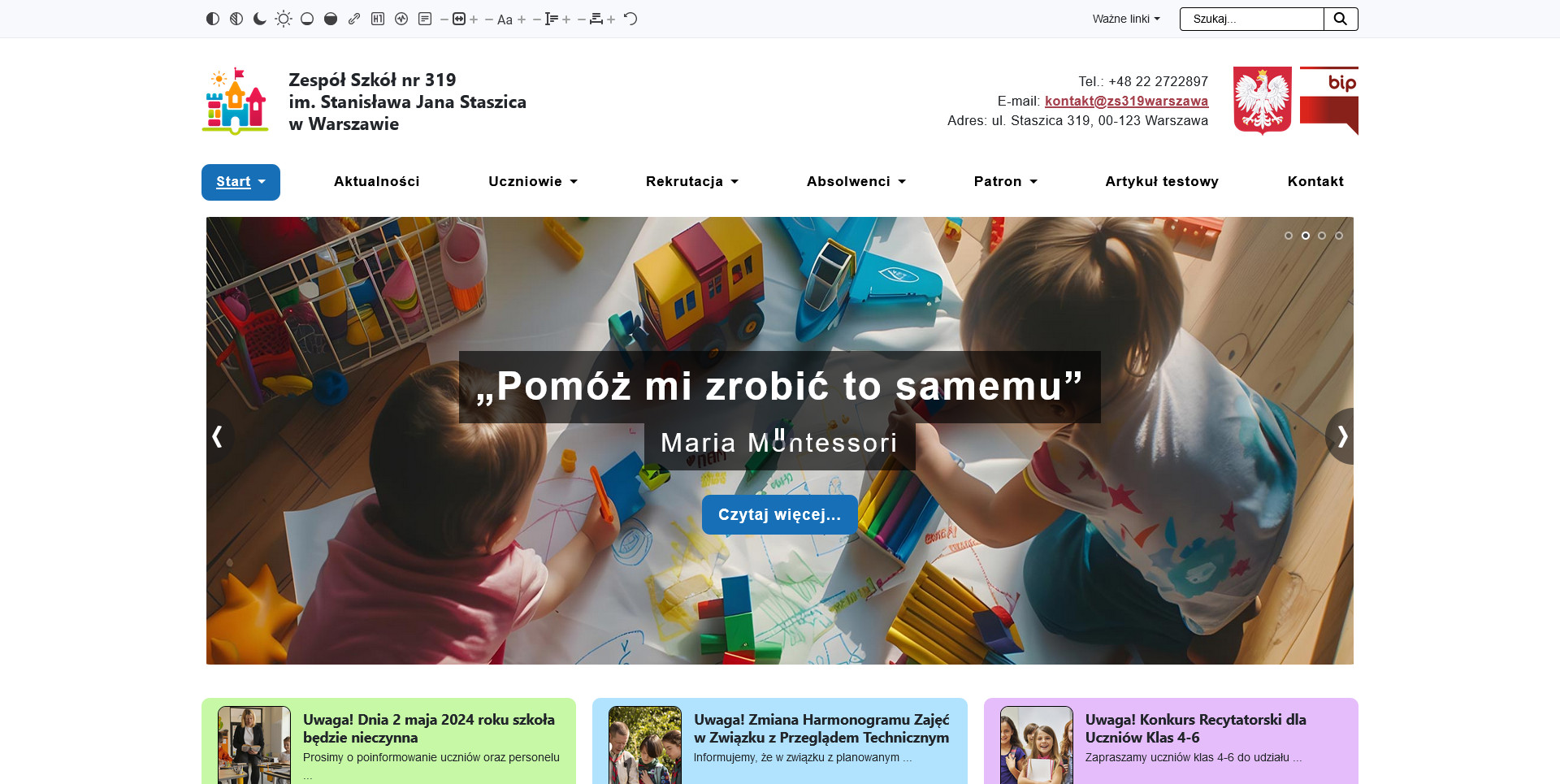Go to the Kontakt page
The height and width of the screenshot is (784, 1560).
tap(1315, 181)
